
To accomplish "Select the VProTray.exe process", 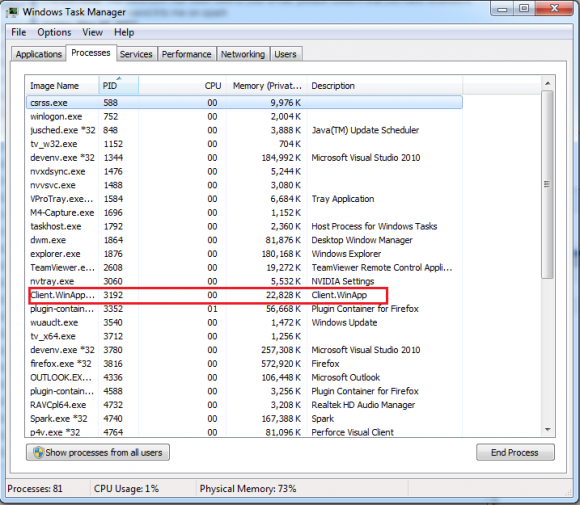I will point(244,199).
